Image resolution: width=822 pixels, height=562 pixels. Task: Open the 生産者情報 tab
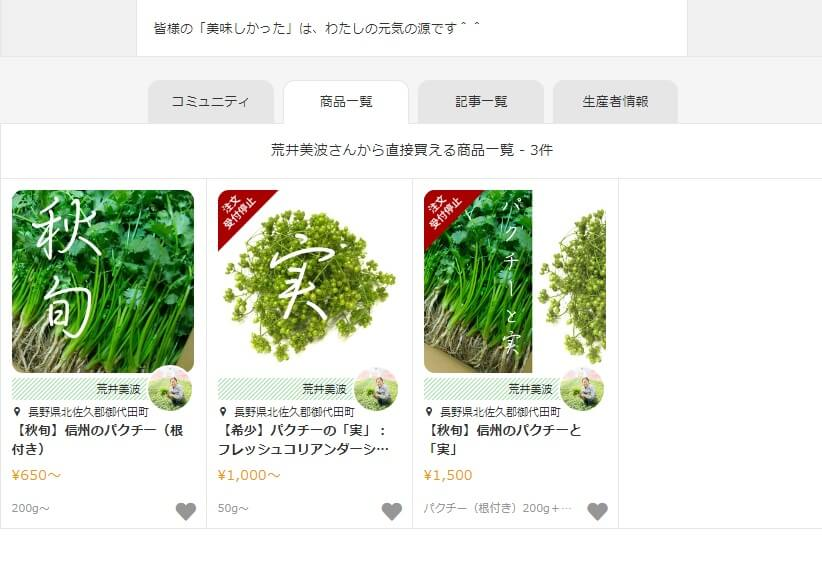(615, 102)
